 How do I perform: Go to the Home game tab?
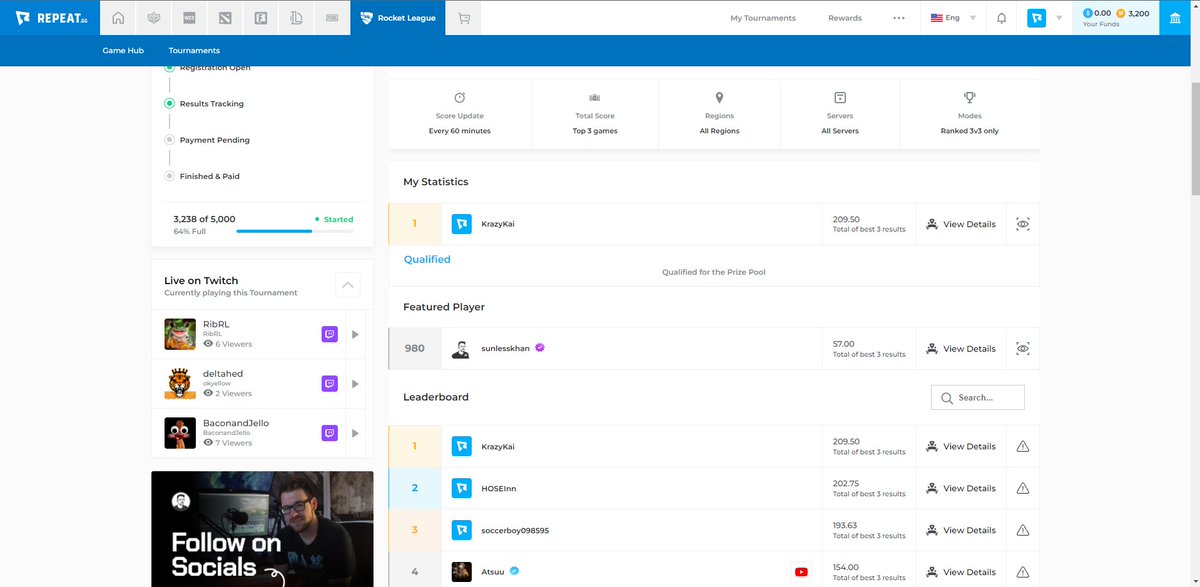[119, 18]
